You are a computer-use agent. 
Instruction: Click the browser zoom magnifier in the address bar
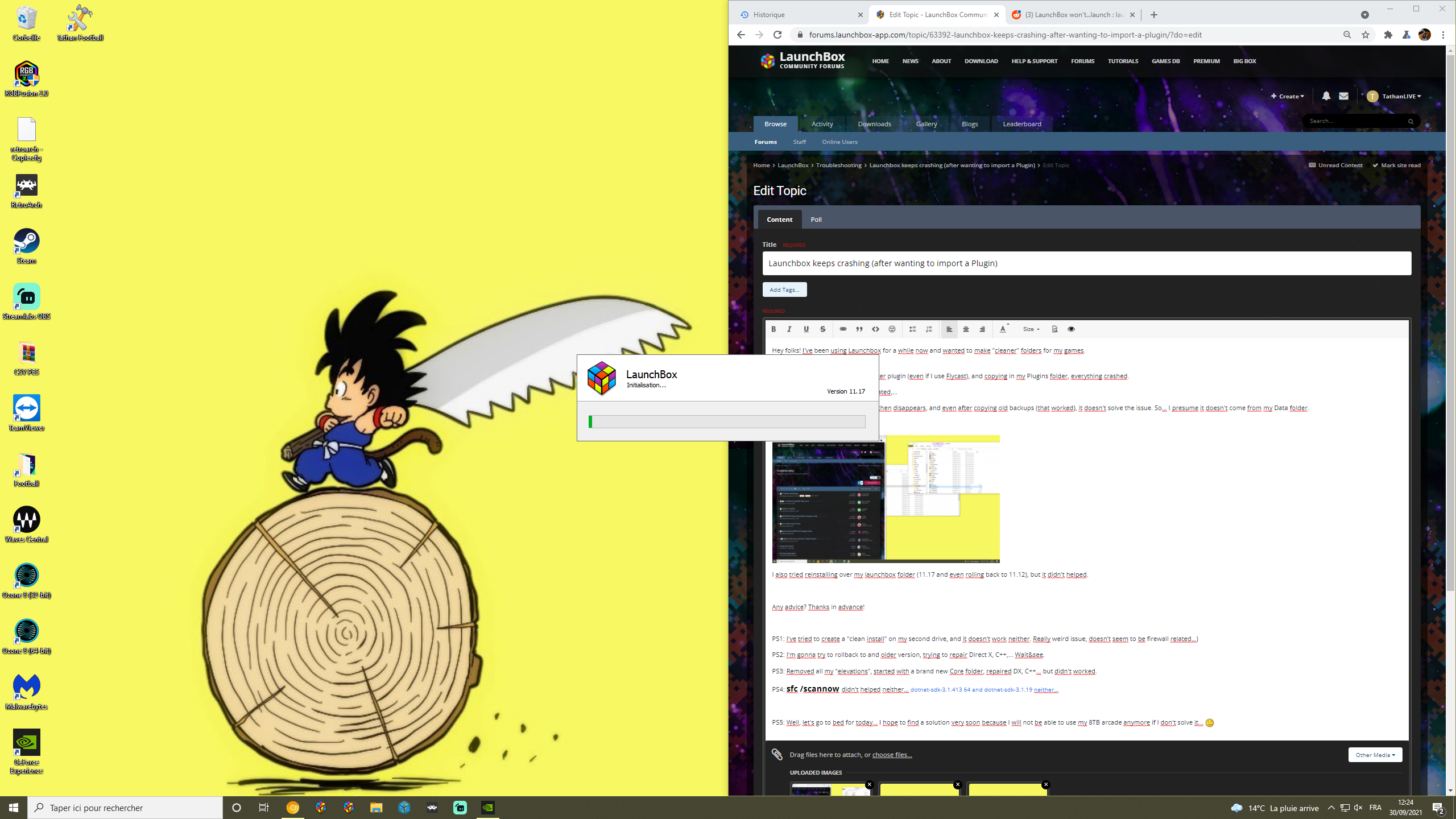[1347, 35]
